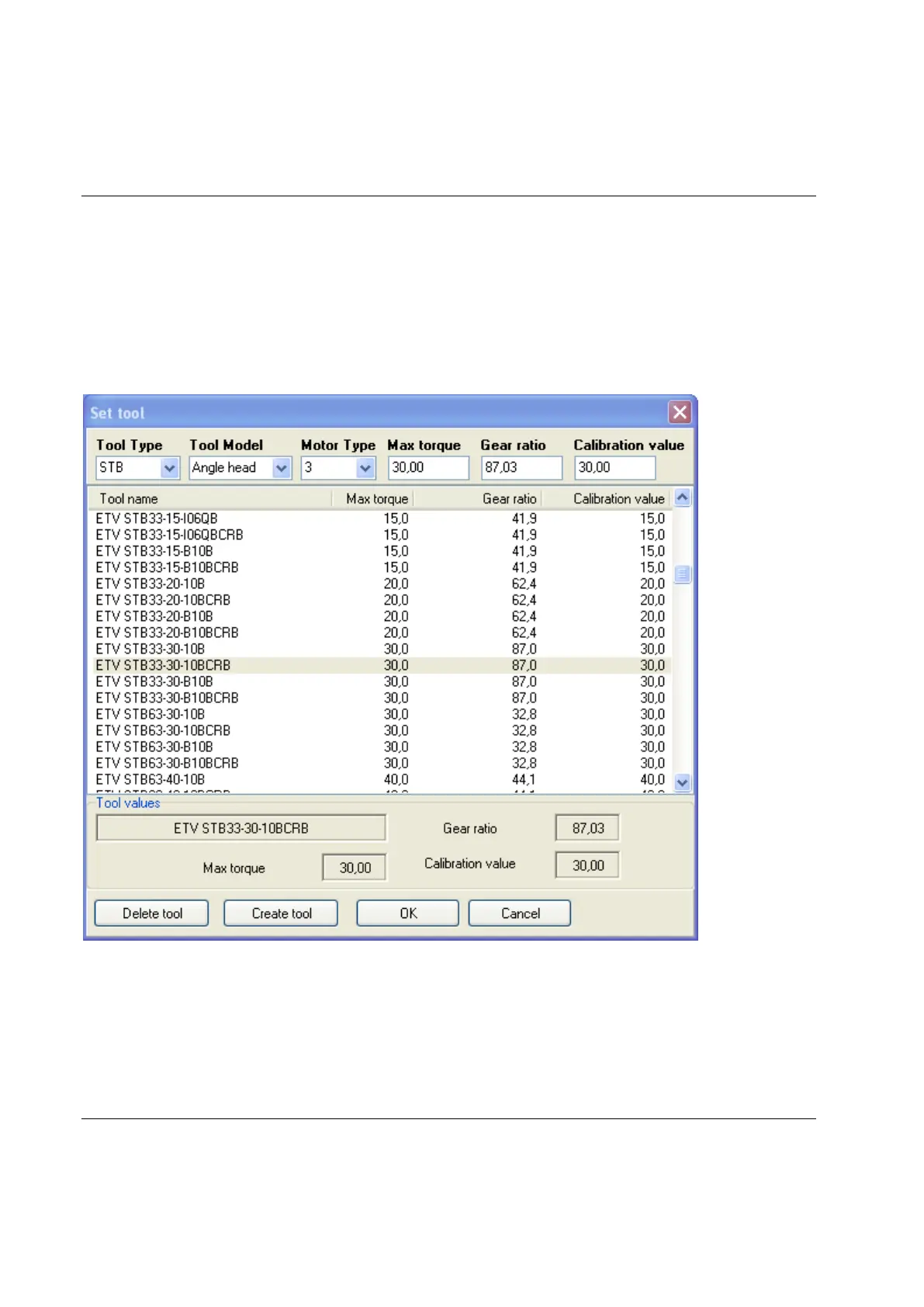Confirm with the OK button
924x1307 pixels.
click(407, 914)
